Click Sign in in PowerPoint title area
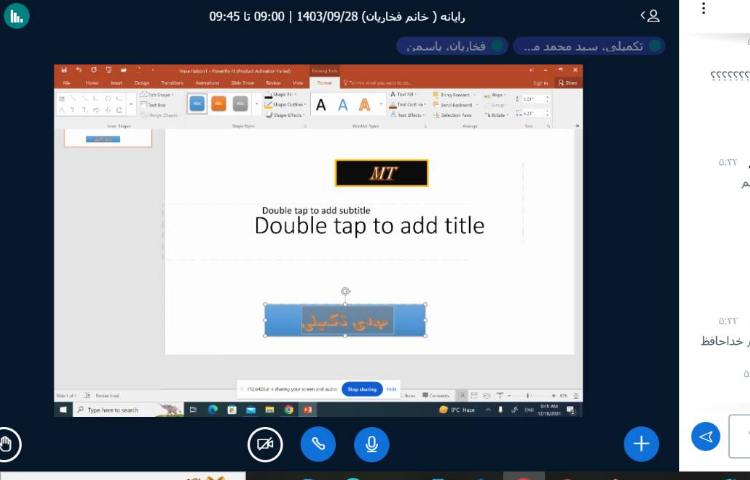 [x=540, y=83]
